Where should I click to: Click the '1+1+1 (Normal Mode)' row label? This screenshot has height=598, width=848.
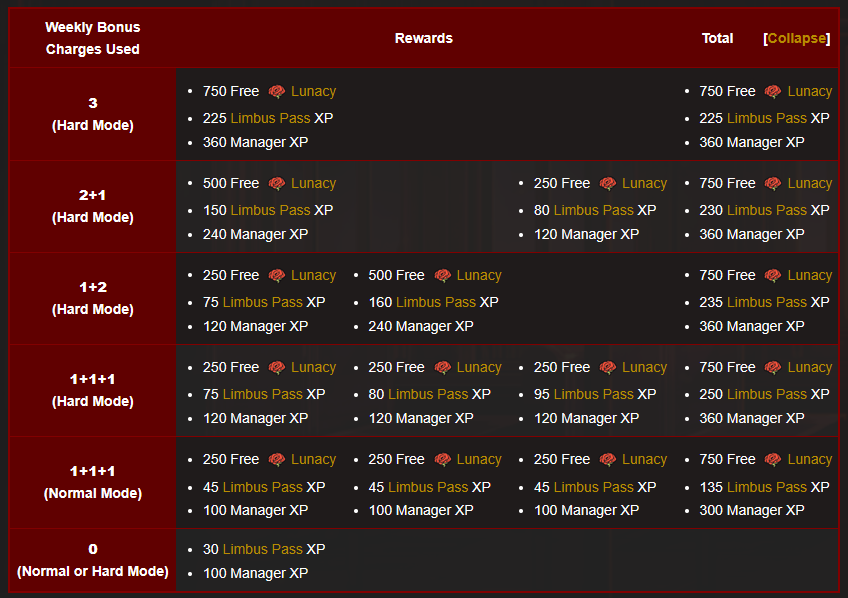pos(92,482)
